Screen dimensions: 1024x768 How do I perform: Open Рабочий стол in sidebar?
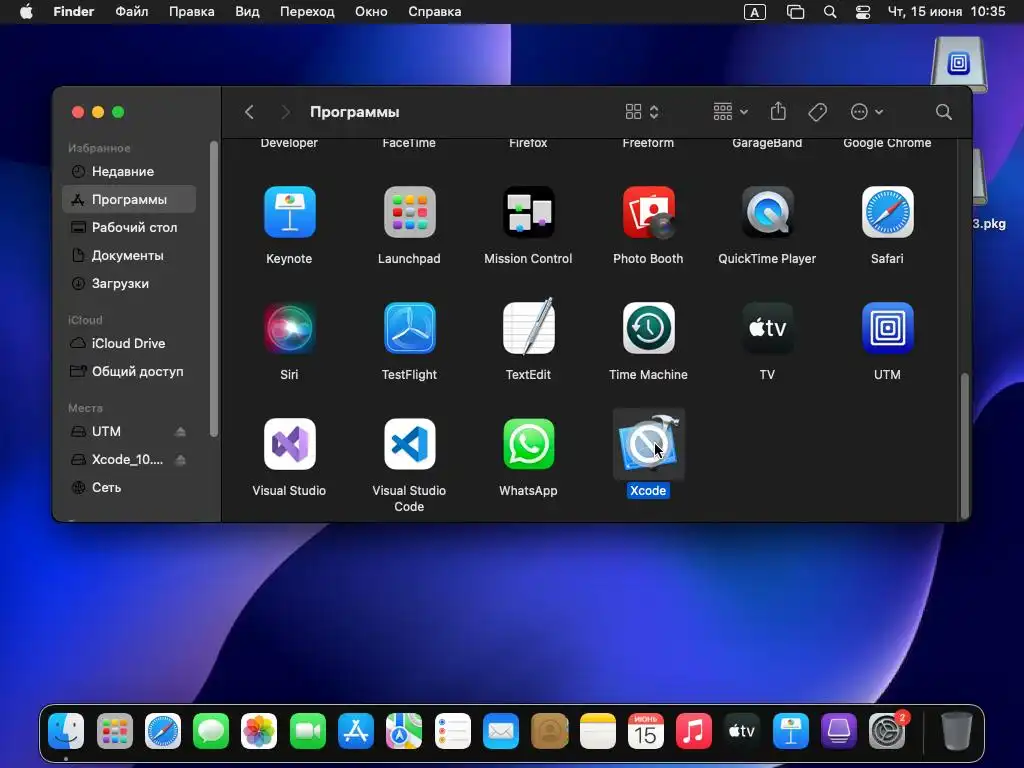129,227
